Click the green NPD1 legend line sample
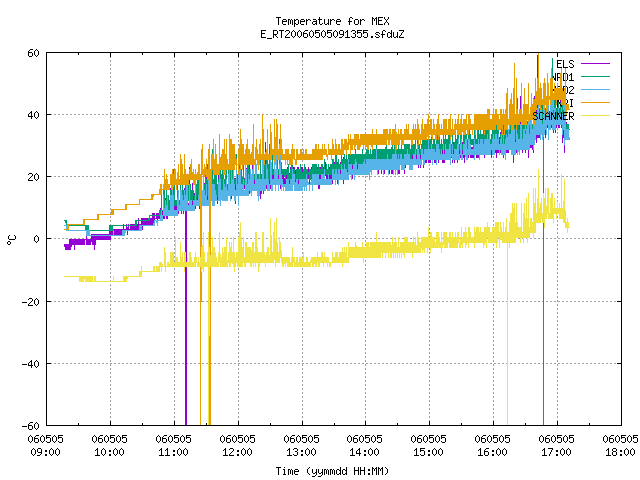This screenshot has height=480, width=640. tap(595, 76)
